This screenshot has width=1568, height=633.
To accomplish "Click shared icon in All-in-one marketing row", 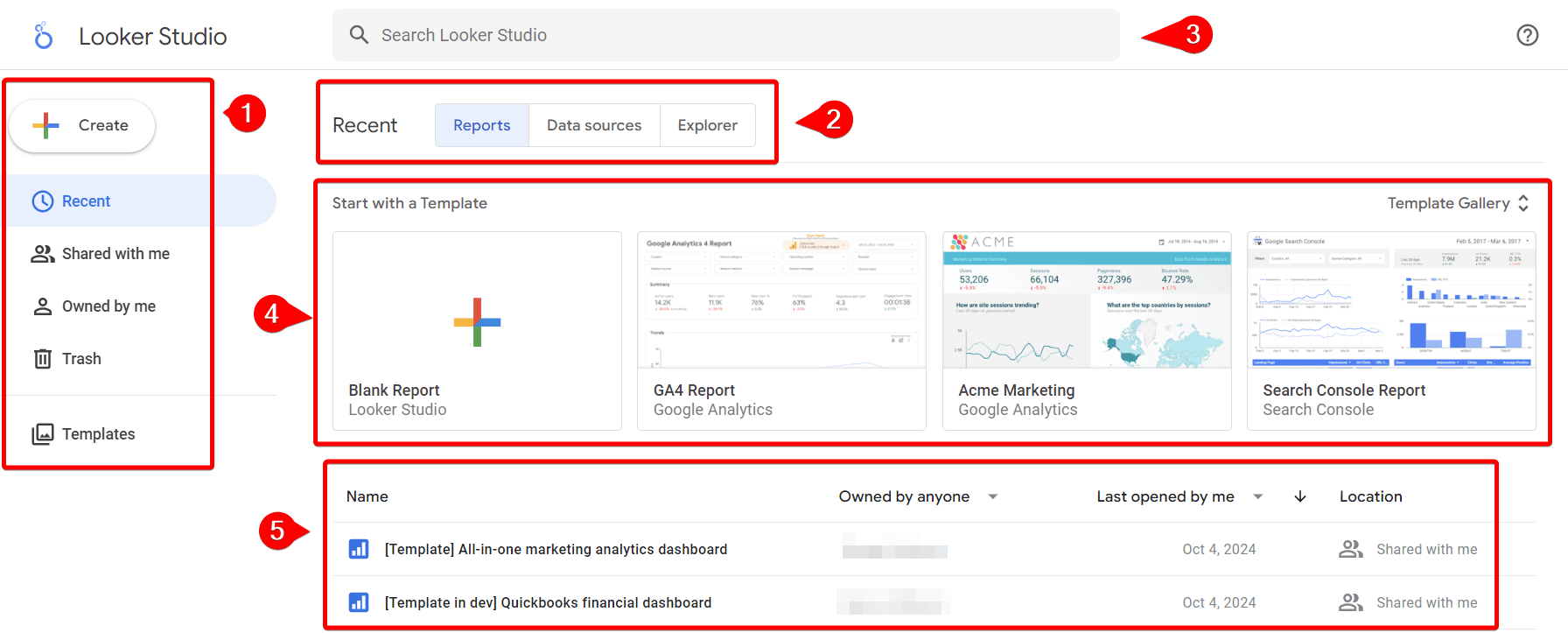I will 1351,549.
